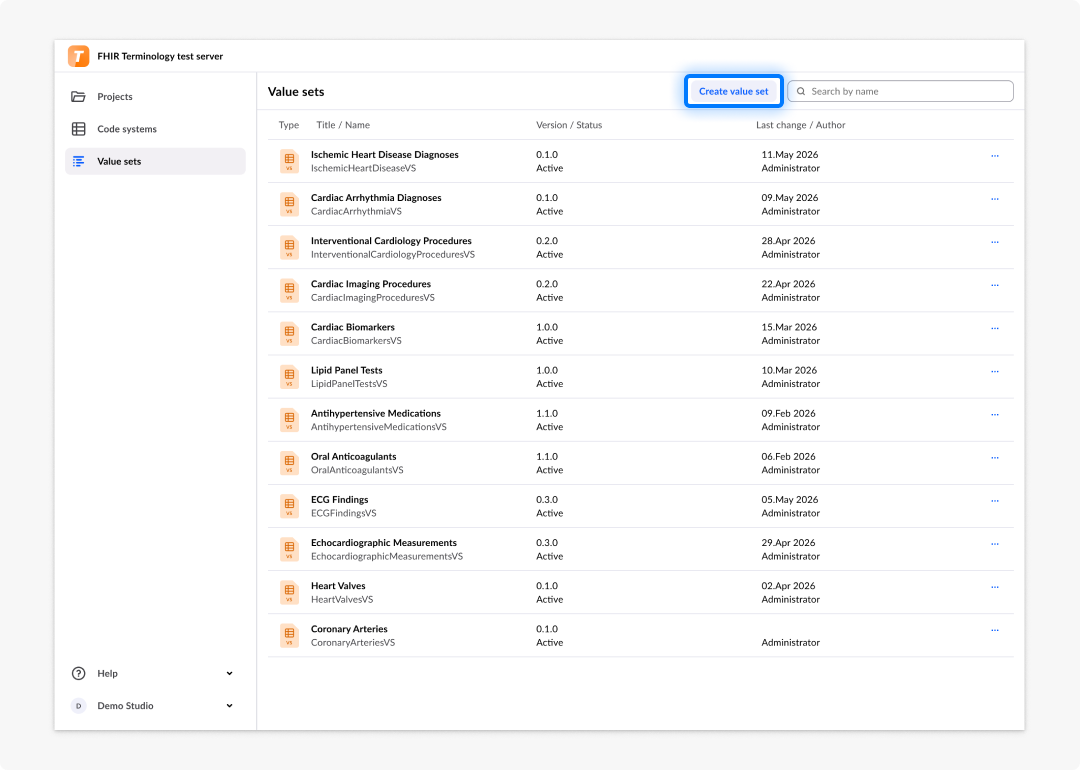Open Interventional Cardiology Procedures value set
Viewport: 1080px width, 770px height.
[391, 241]
